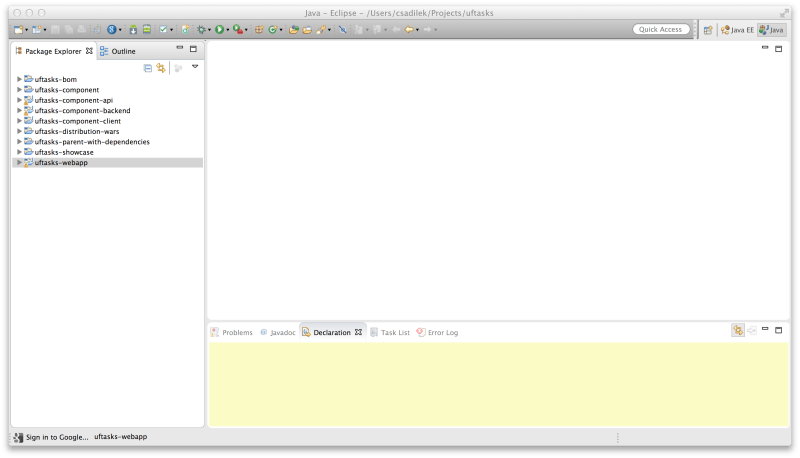Expand the uftasks-distribution-wars project
The width and height of the screenshot is (800, 458).
(x=19, y=131)
